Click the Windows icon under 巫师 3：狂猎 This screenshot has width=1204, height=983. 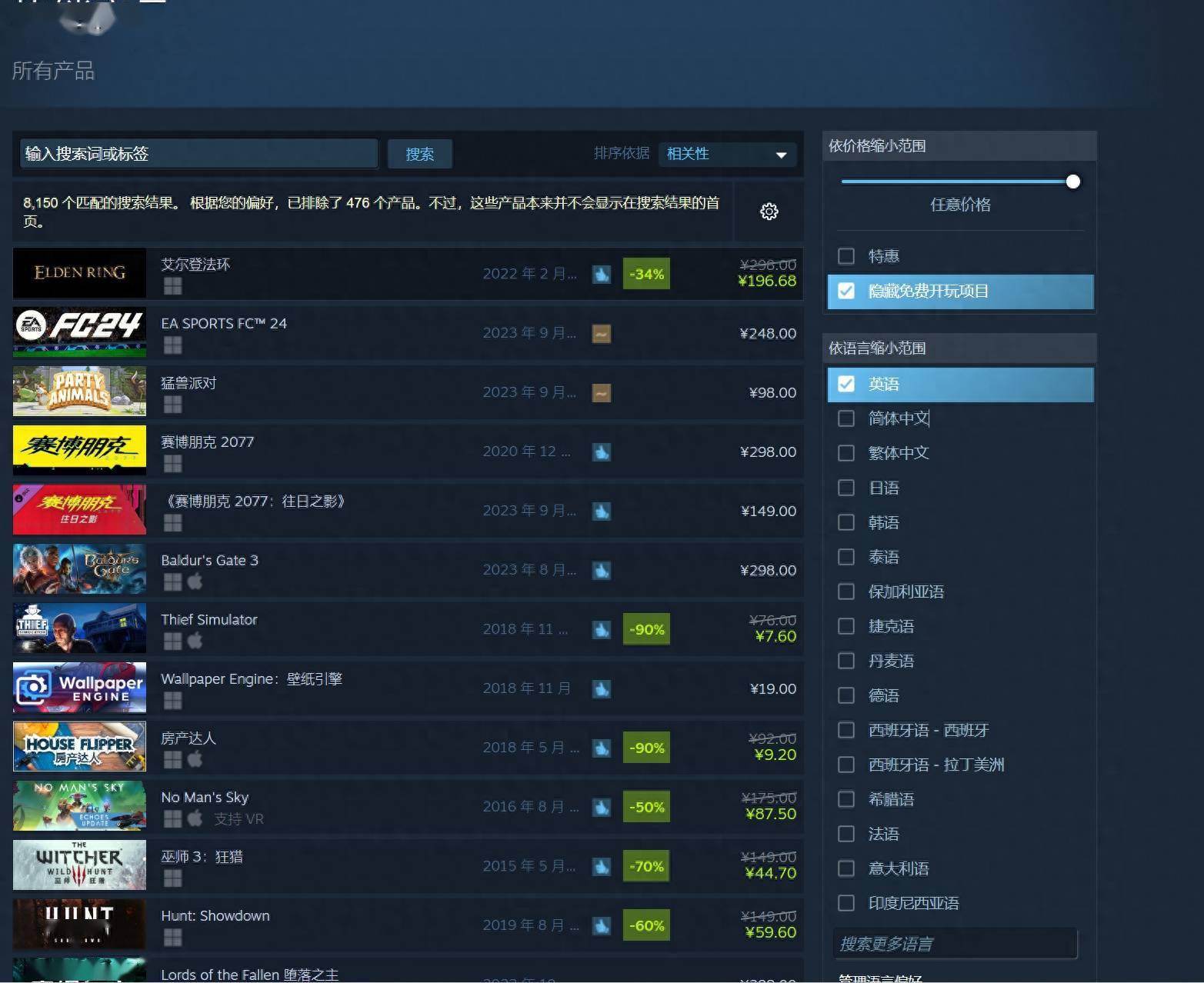coord(173,878)
